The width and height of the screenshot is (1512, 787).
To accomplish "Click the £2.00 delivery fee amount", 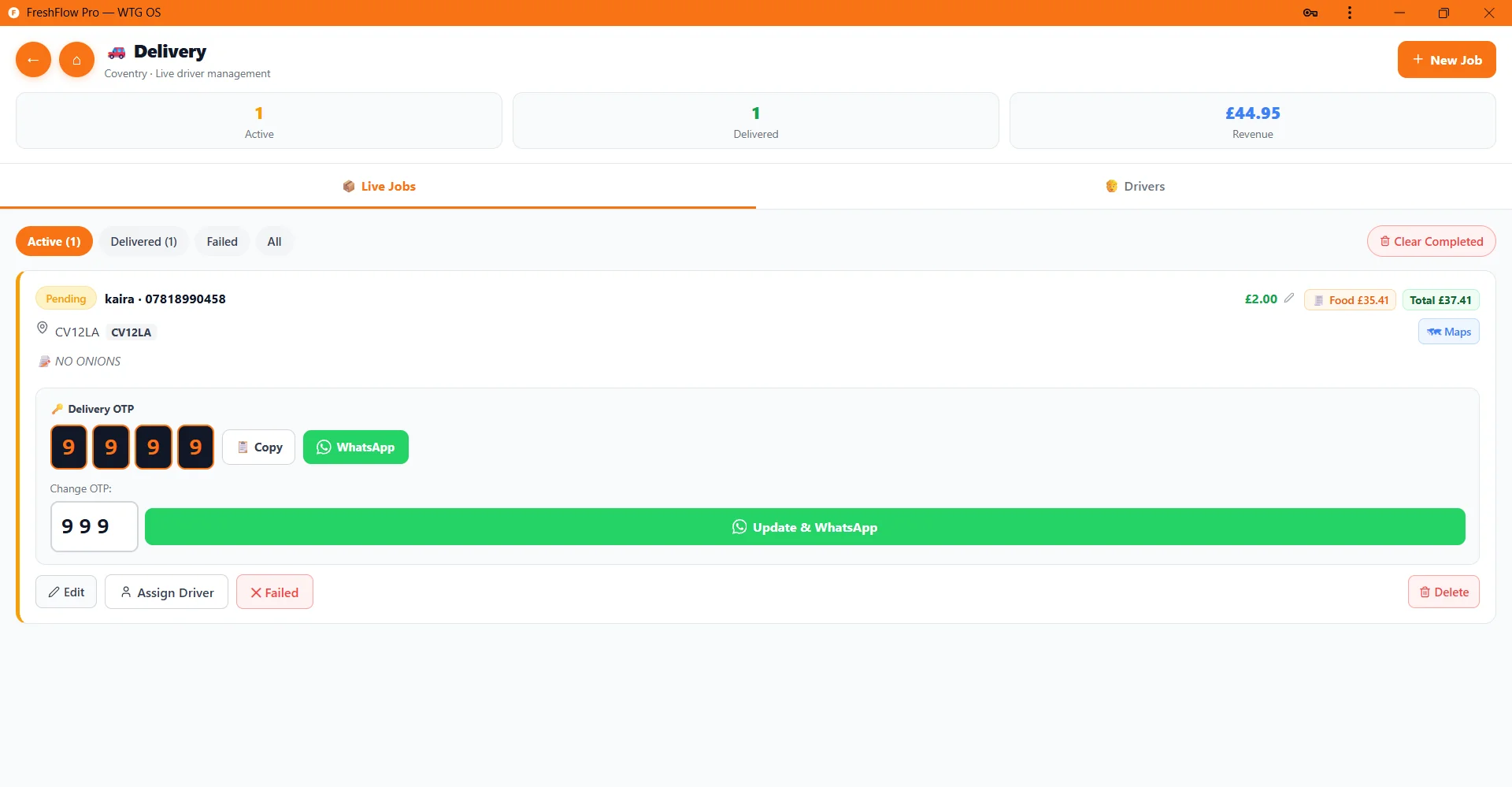I will [1261, 299].
